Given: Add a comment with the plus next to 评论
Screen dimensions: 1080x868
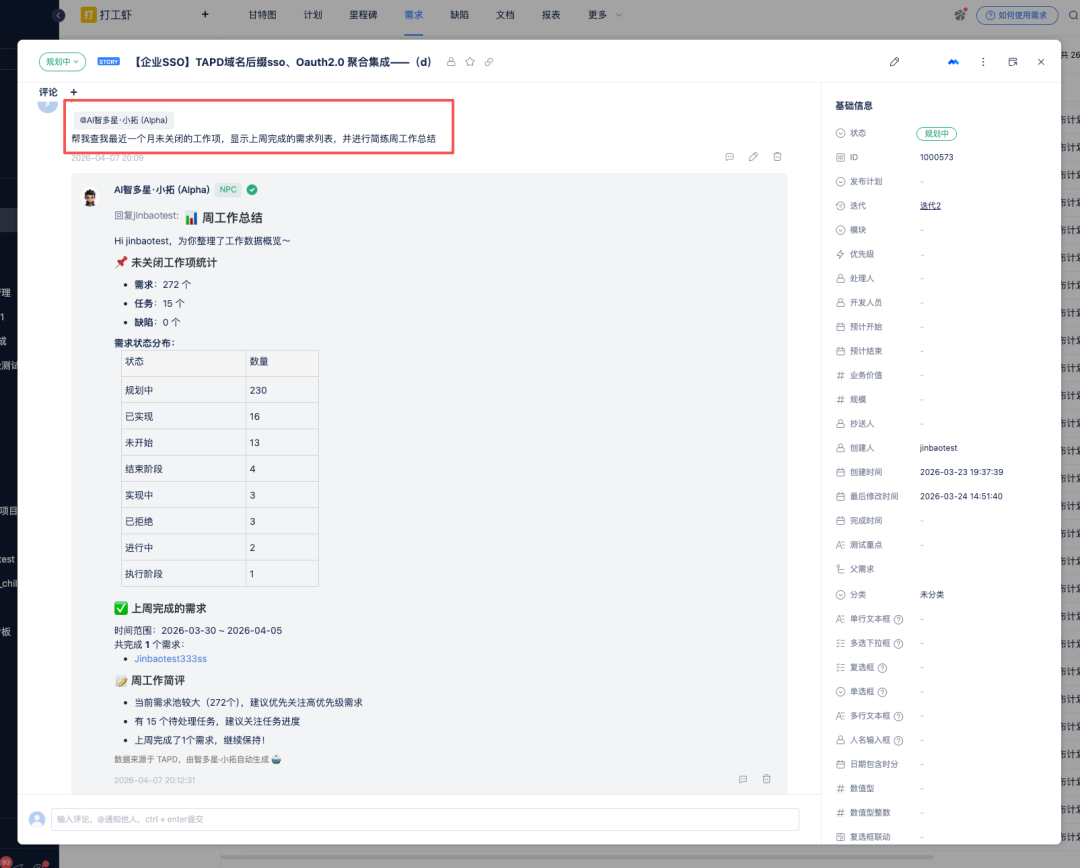Looking at the screenshot, I should [74, 92].
